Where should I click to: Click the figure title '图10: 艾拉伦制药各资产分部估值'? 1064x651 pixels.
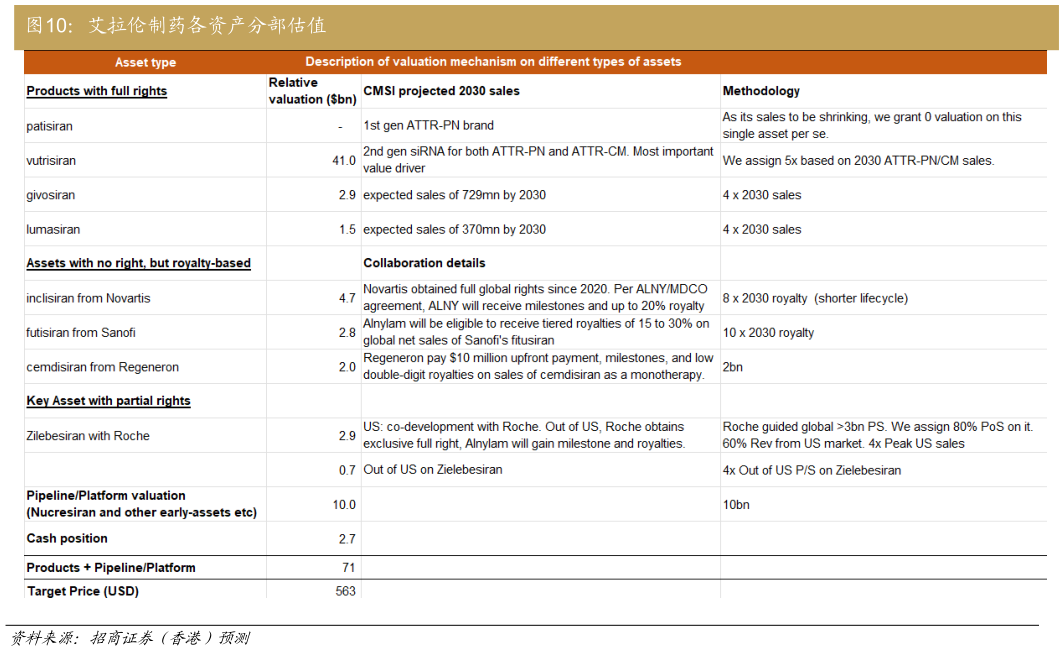(176, 26)
